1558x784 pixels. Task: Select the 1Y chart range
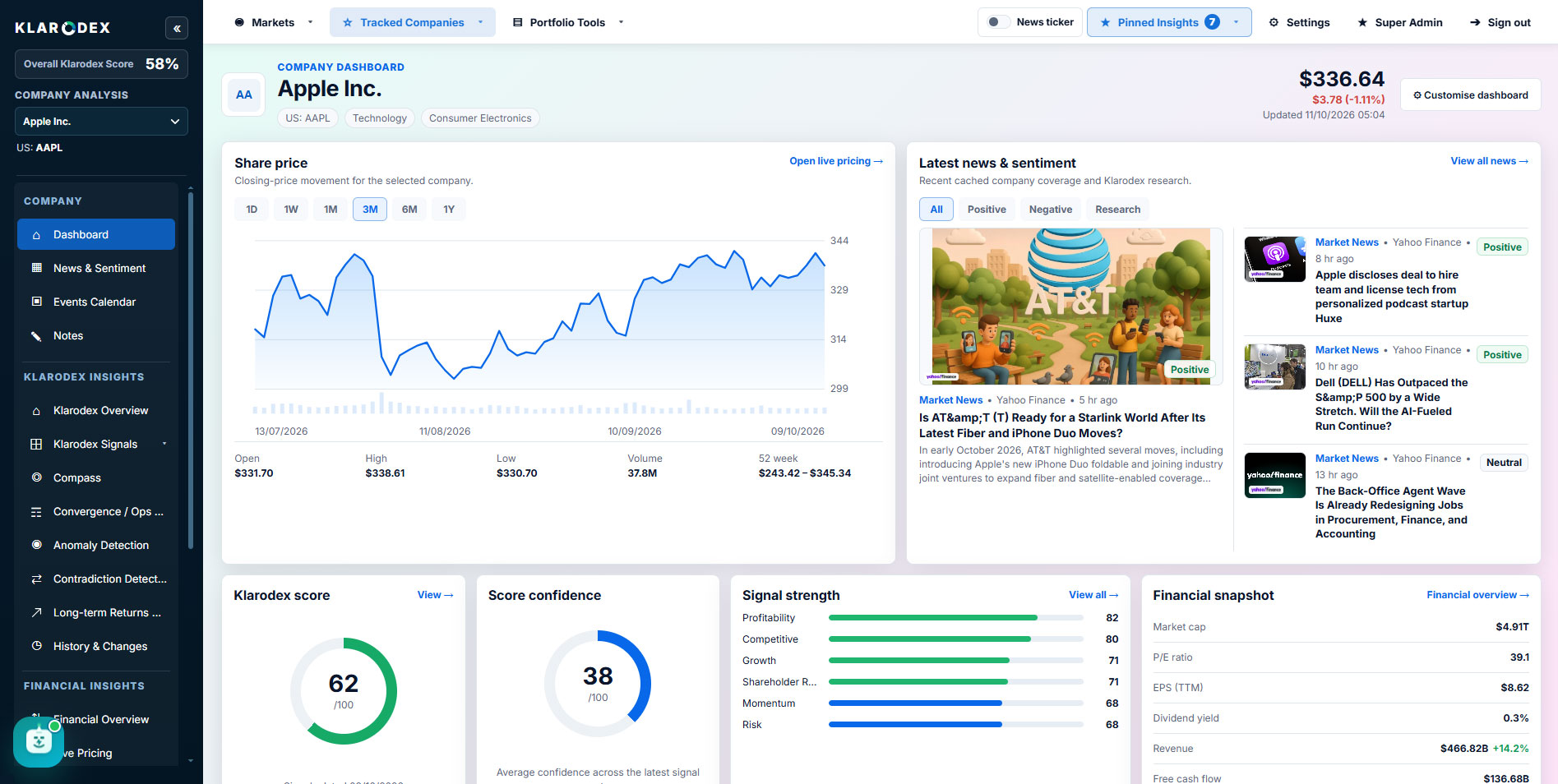[449, 210]
